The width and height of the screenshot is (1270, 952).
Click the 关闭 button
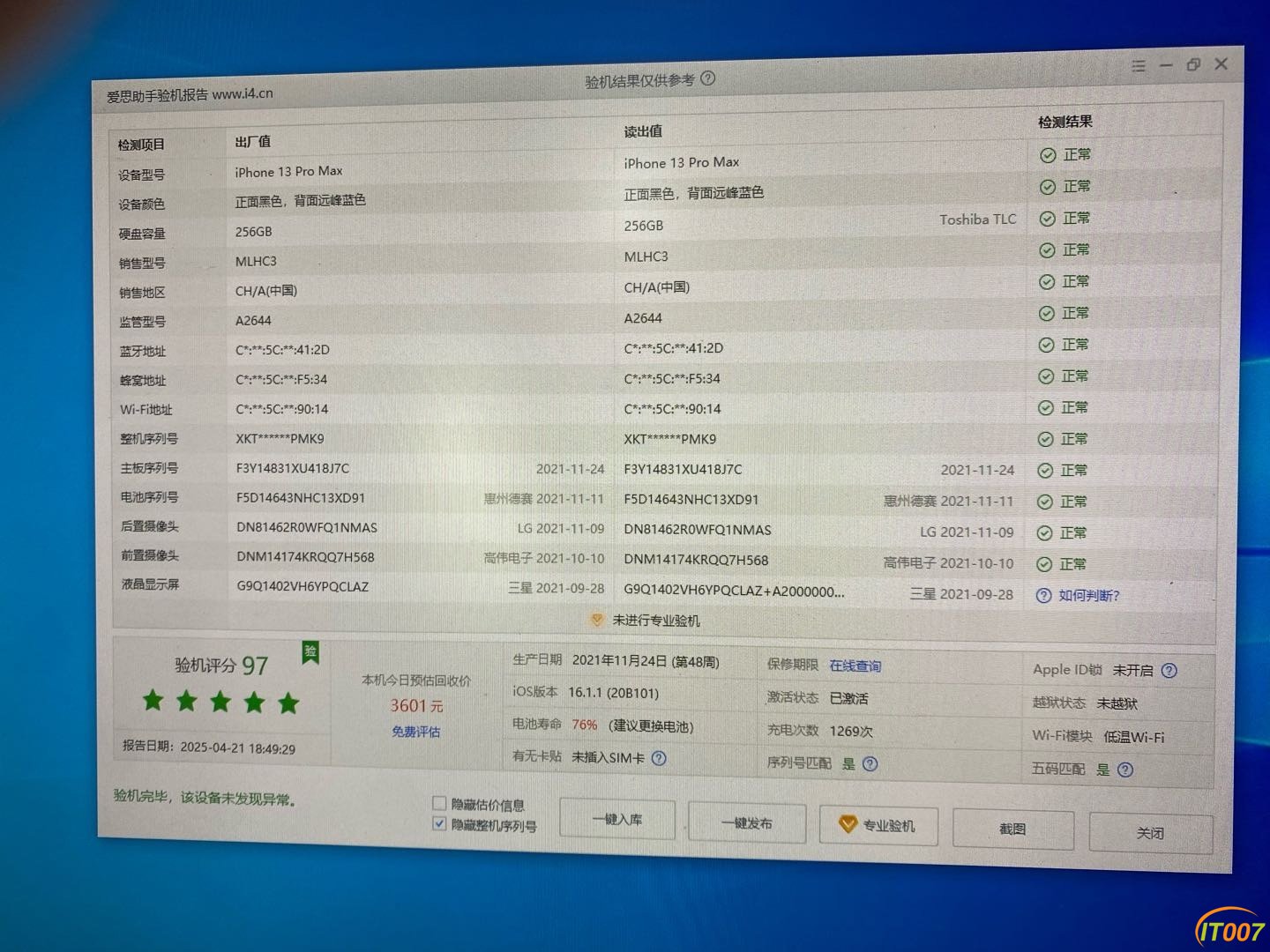pos(1150,833)
